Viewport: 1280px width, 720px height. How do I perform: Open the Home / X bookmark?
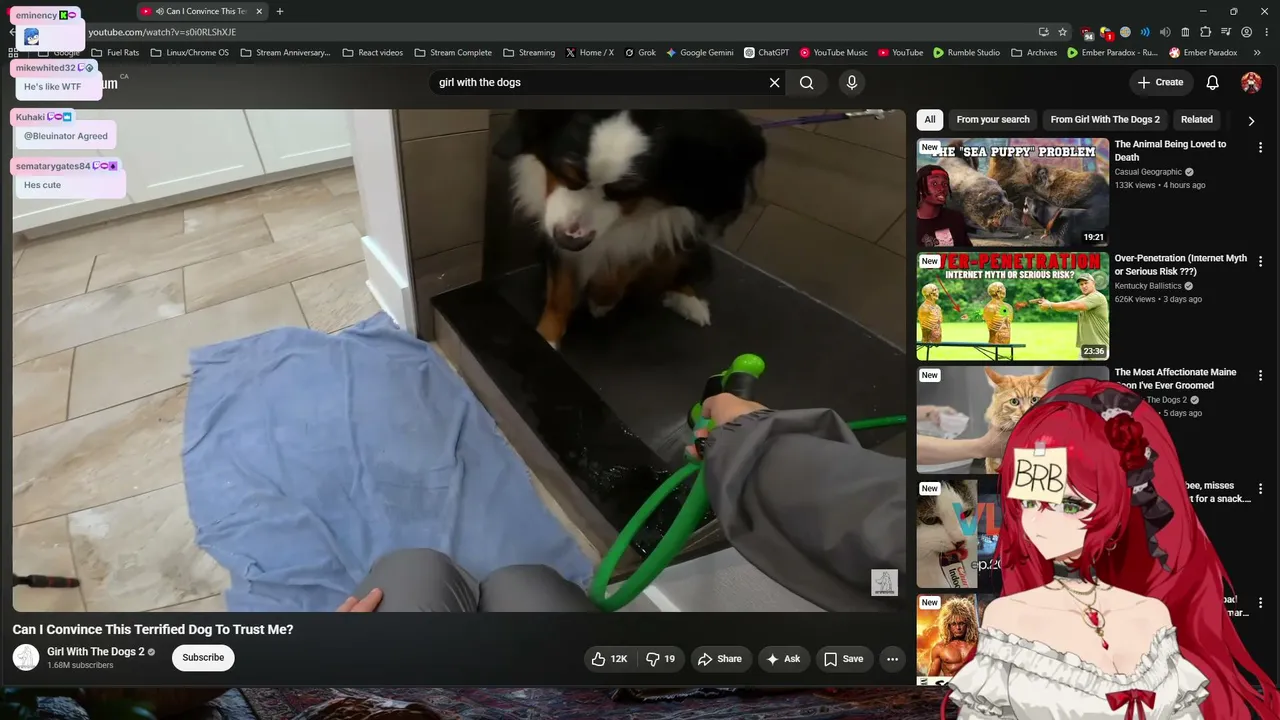pos(589,53)
